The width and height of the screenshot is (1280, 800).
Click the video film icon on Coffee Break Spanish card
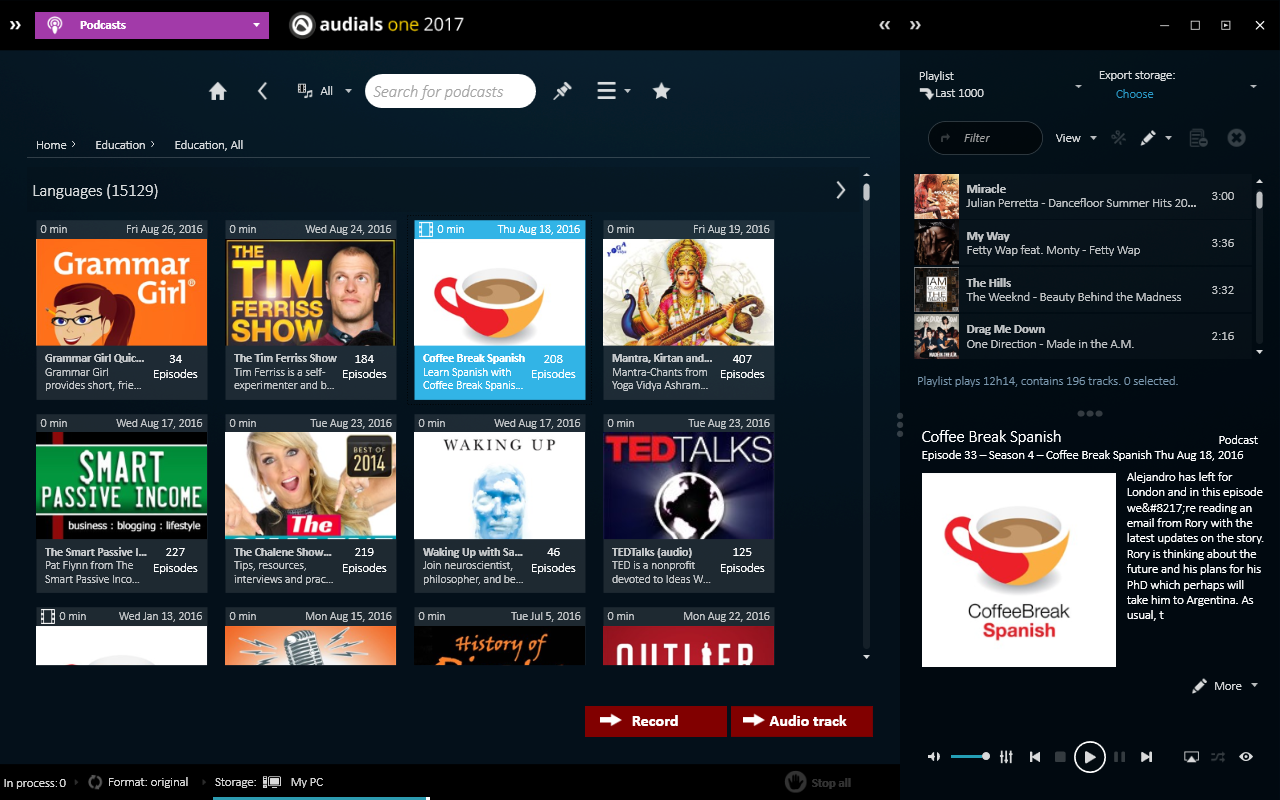click(425, 229)
